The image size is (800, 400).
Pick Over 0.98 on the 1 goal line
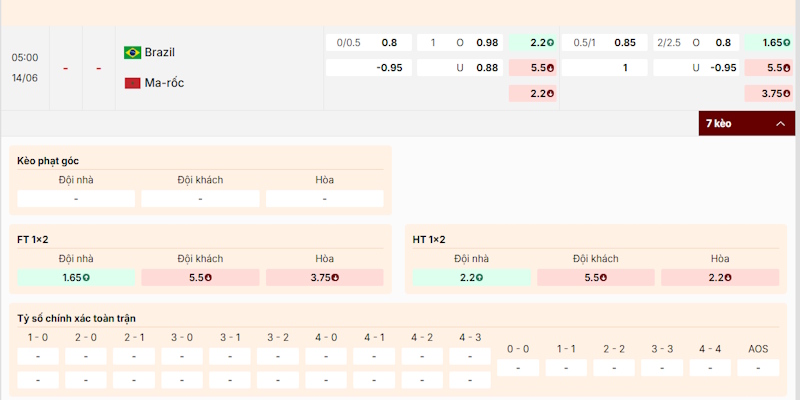(x=460, y=43)
